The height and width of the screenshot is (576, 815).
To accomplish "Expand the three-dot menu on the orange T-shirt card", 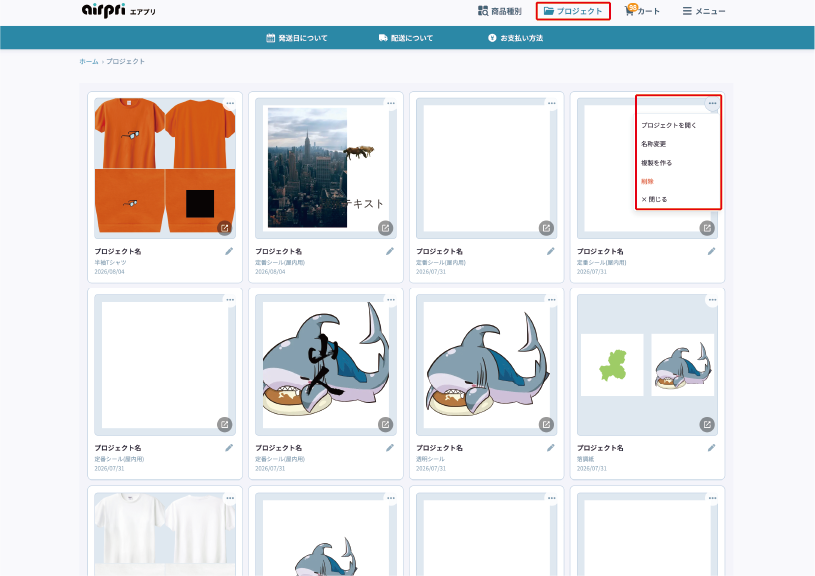I will point(230,103).
